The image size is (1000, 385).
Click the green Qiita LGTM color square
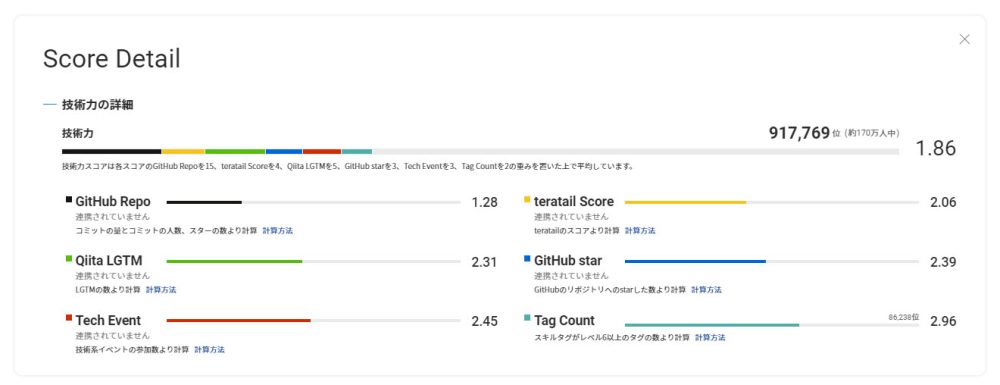tap(69, 259)
